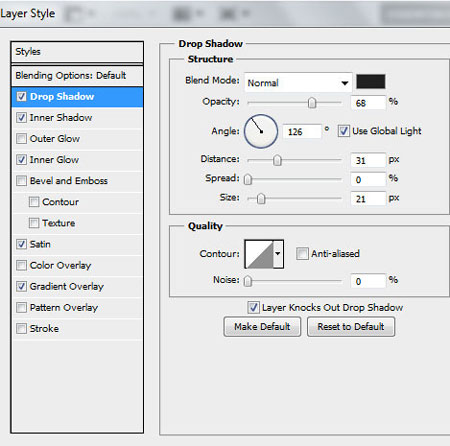Image resolution: width=450 pixels, height=446 pixels.
Task: Click the Noise slider handle
Action: click(248, 281)
